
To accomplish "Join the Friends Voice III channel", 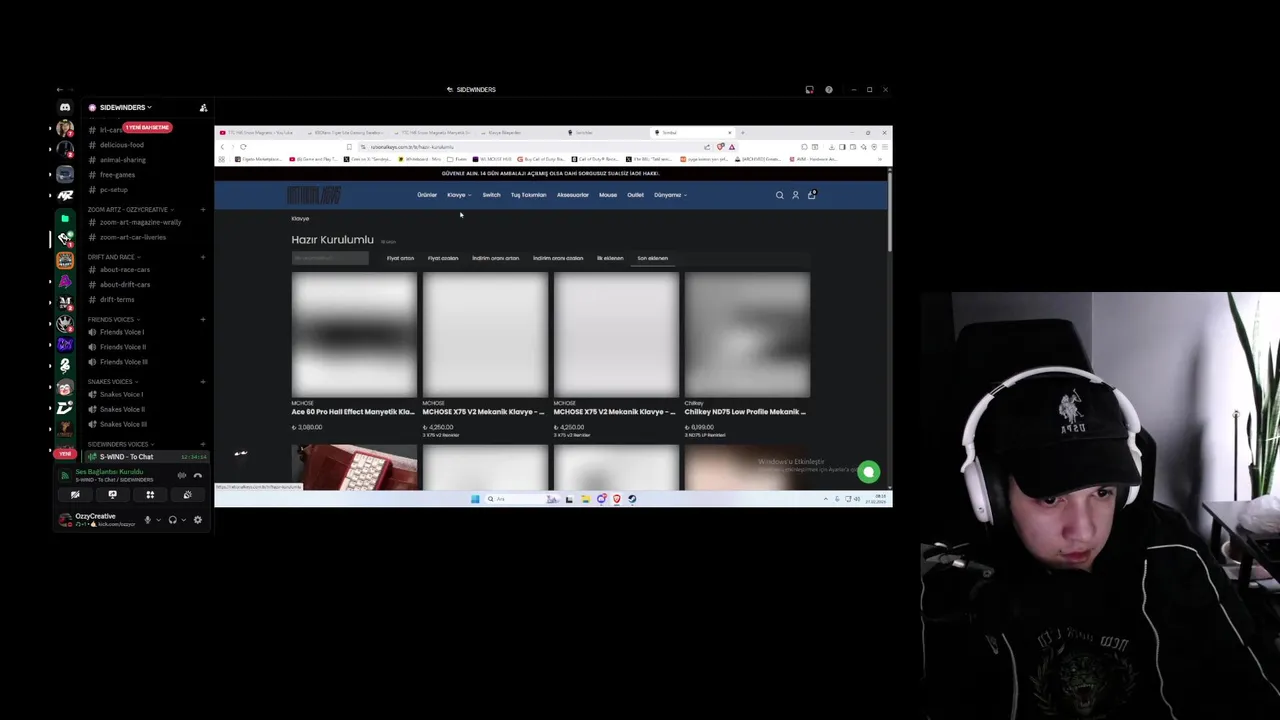I will coord(123,362).
